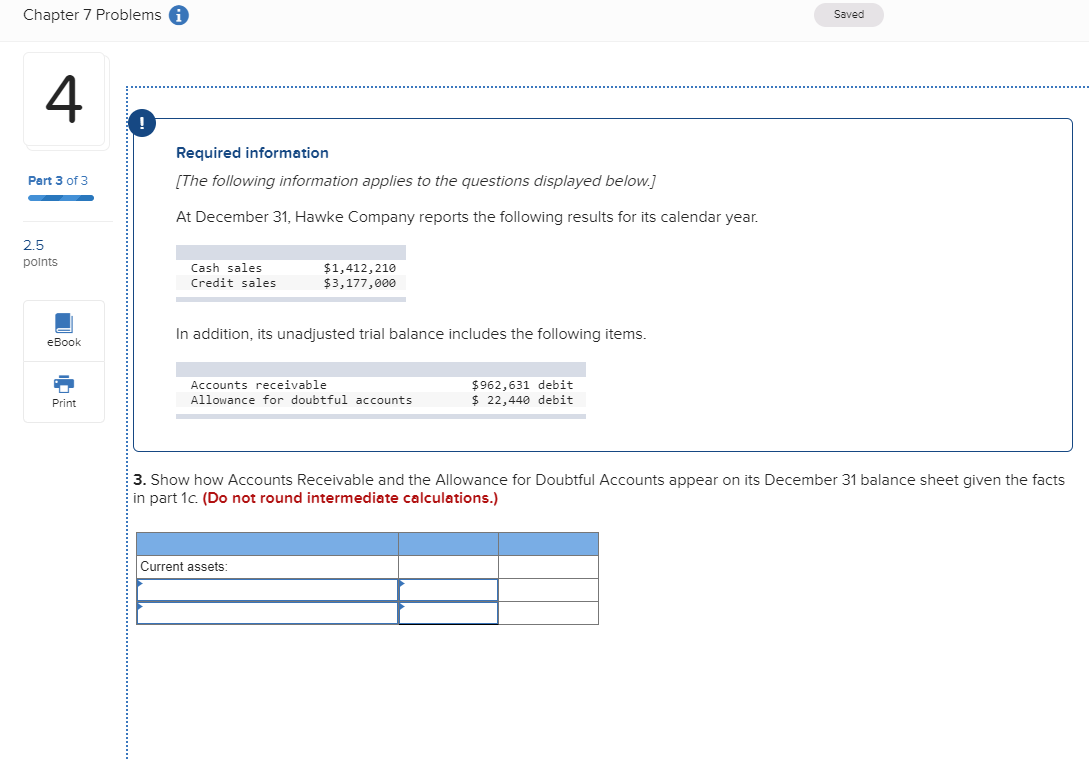Click the info icon beside Chapter 7 Problems
Viewport: 1089px width, 759px height.
point(177,15)
